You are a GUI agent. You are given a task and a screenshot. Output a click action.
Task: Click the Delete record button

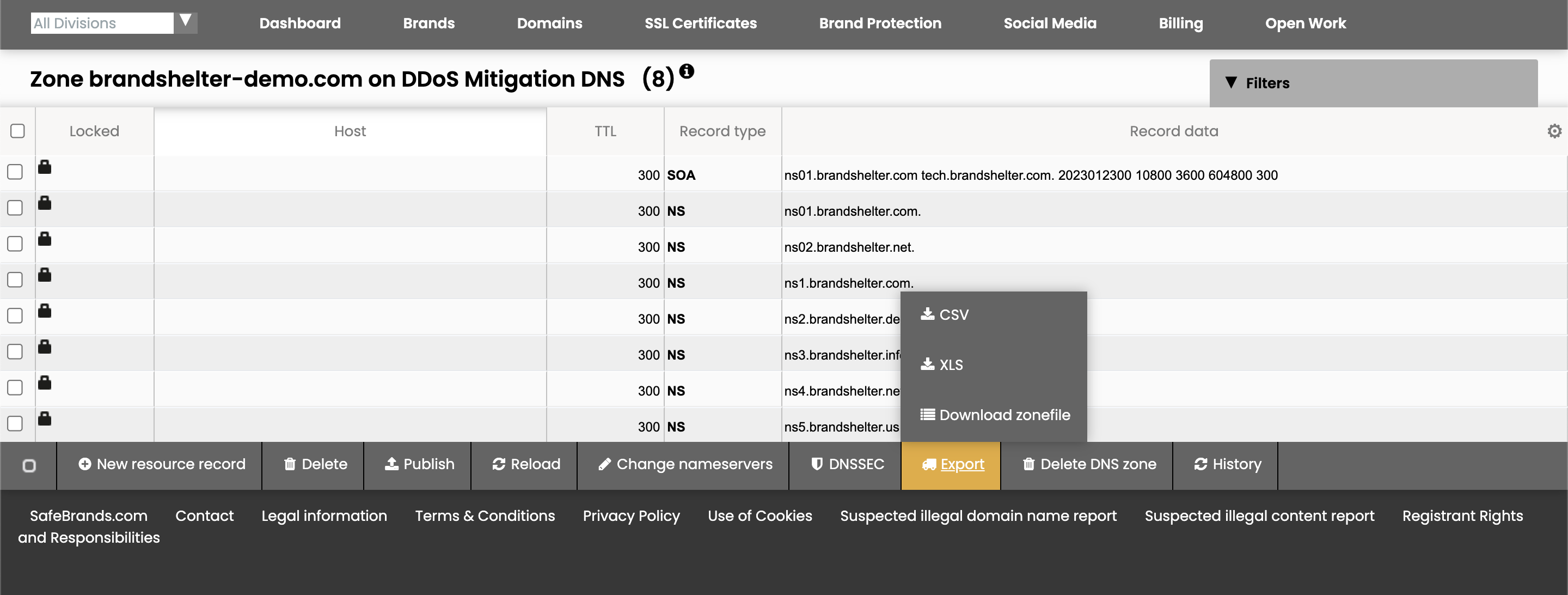click(315, 463)
